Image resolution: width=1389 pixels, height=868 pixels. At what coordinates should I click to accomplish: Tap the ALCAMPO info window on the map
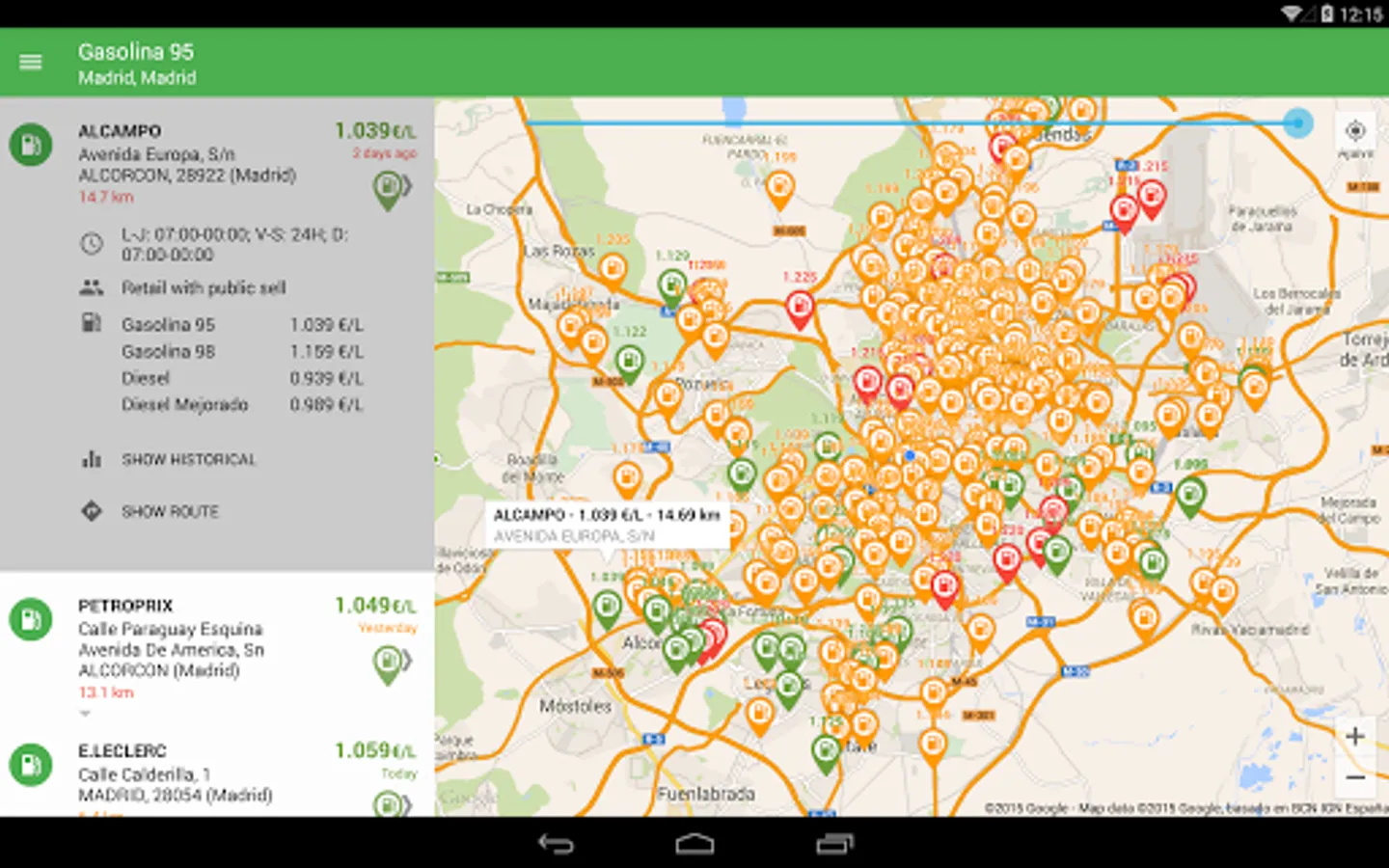(607, 525)
